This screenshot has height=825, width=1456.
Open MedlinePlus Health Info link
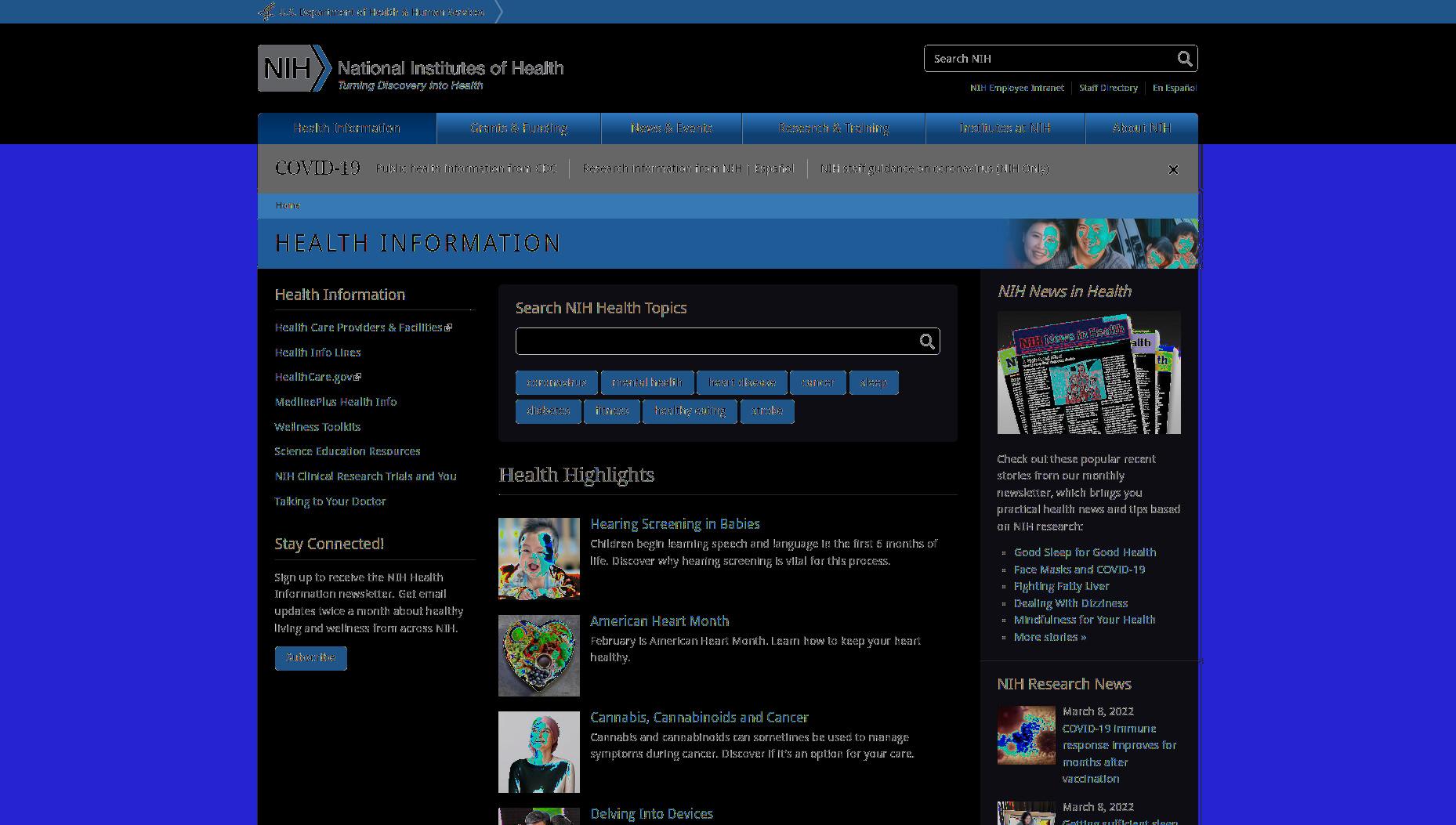pos(335,402)
